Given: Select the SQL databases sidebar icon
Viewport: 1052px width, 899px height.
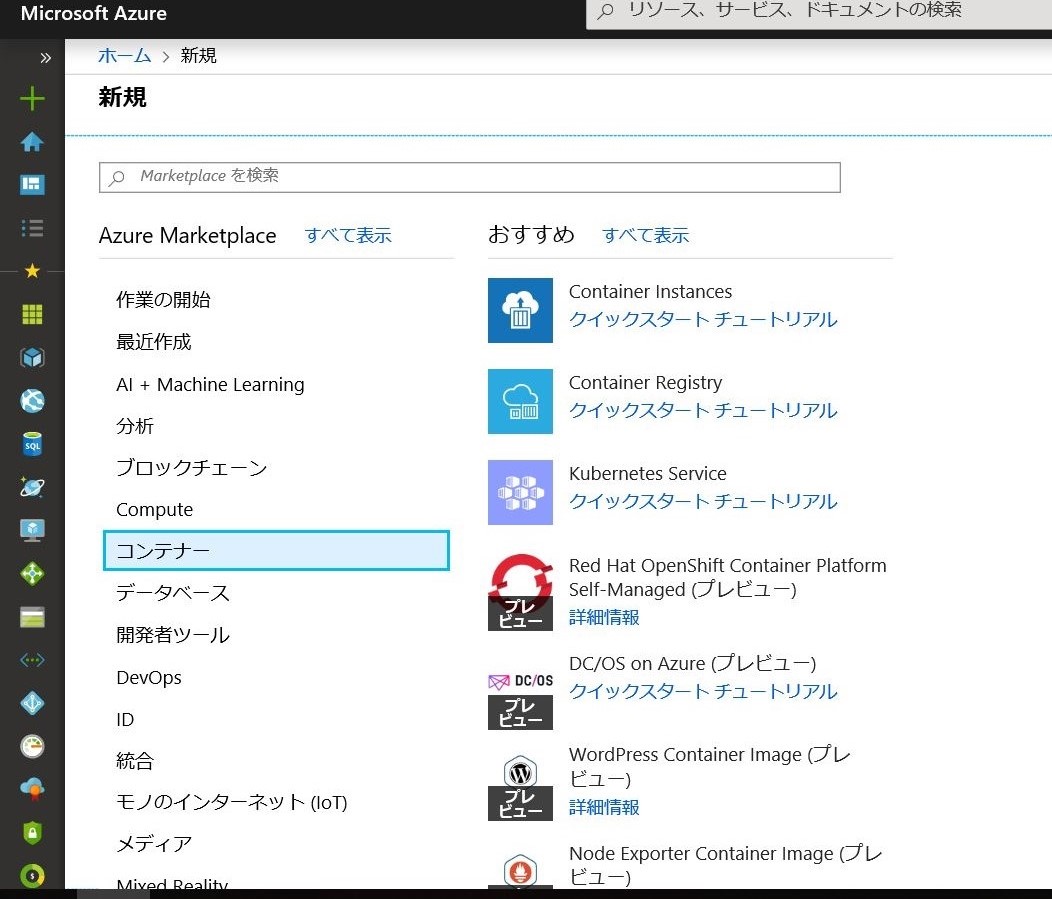Looking at the screenshot, I should point(32,443).
